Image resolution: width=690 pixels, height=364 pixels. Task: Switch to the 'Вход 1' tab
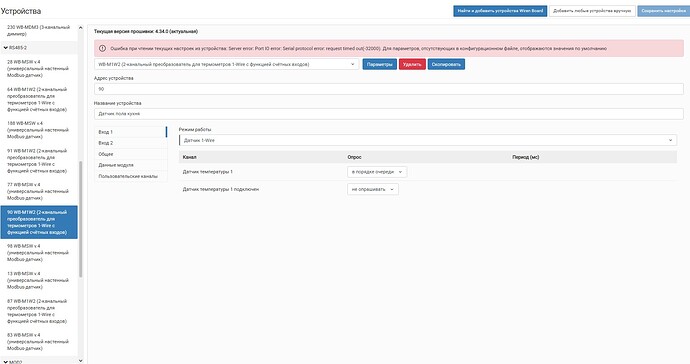131,132
